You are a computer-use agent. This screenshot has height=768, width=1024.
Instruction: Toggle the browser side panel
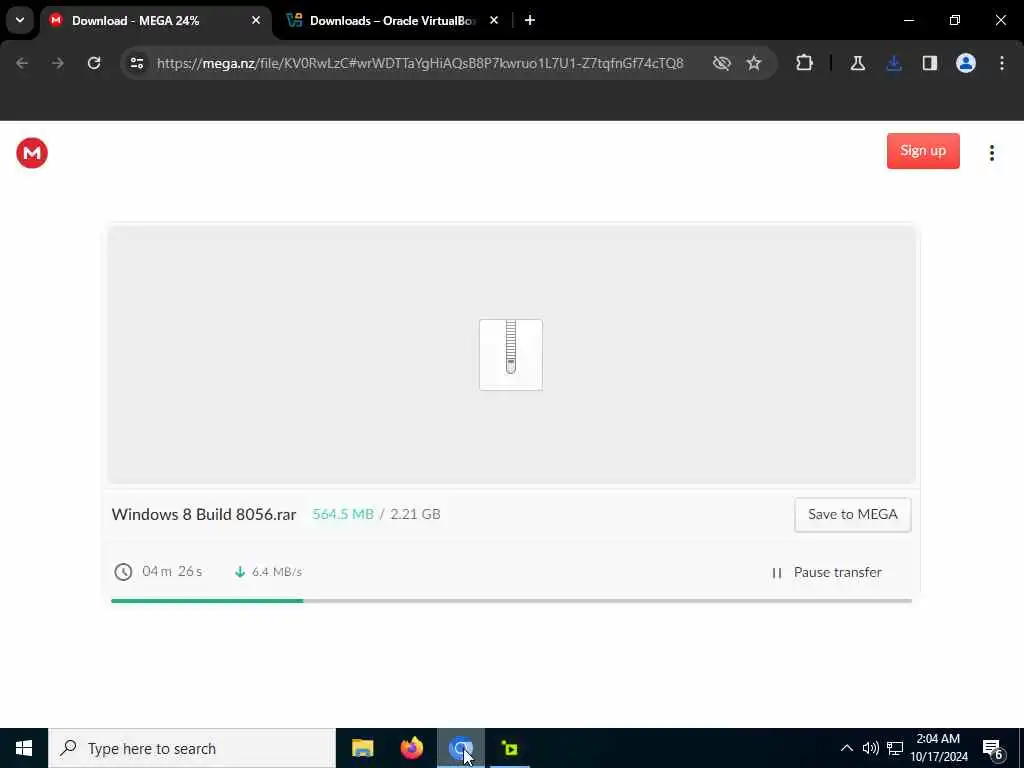pyautogui.click(x=930, y=63)
